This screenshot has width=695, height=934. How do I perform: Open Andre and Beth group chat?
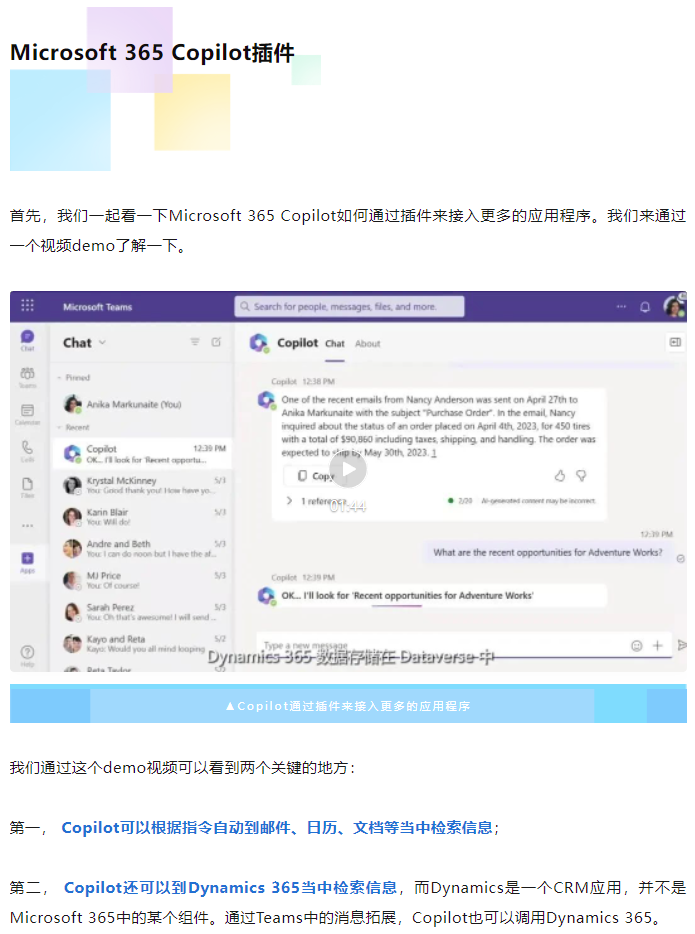pos(142,549)
